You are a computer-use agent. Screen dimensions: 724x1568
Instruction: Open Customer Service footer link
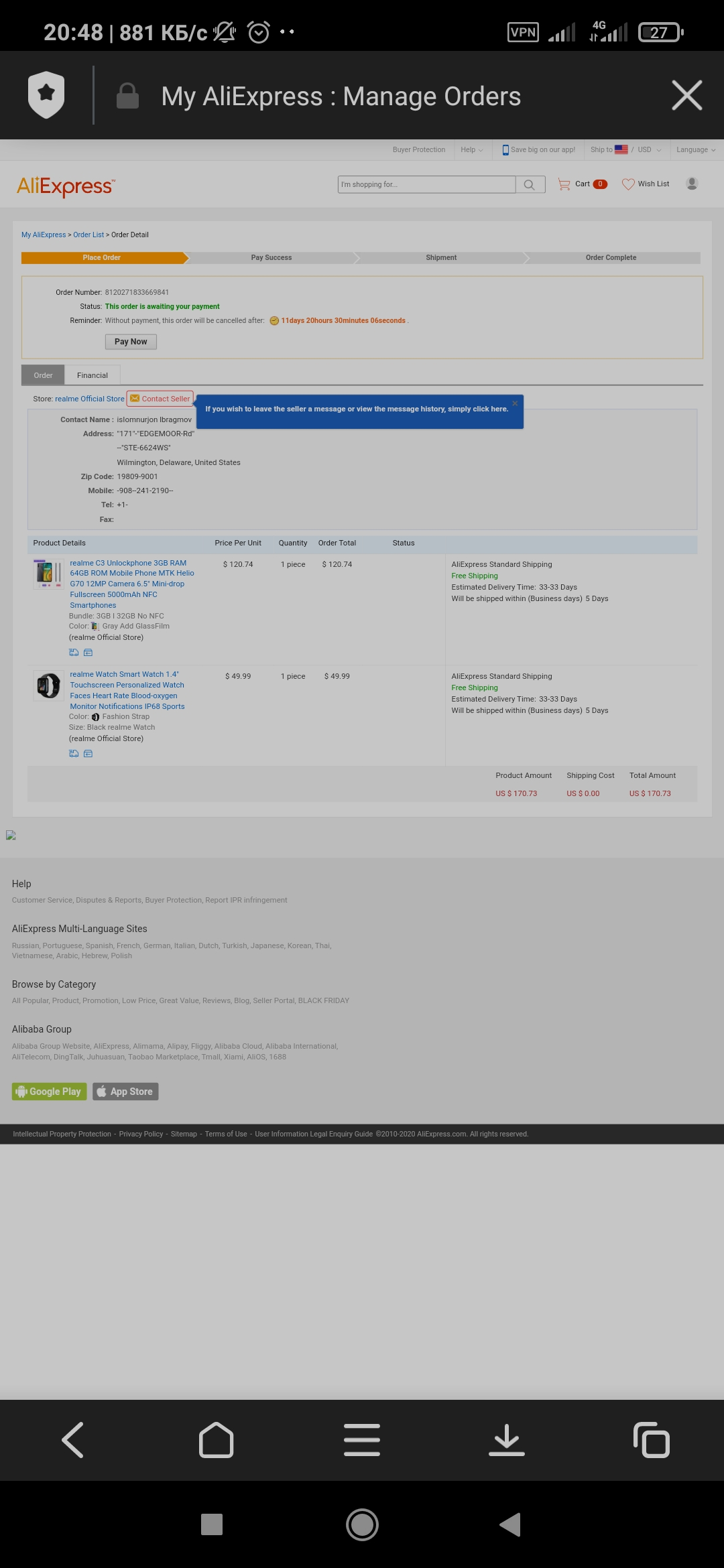(x=42, y=900)
